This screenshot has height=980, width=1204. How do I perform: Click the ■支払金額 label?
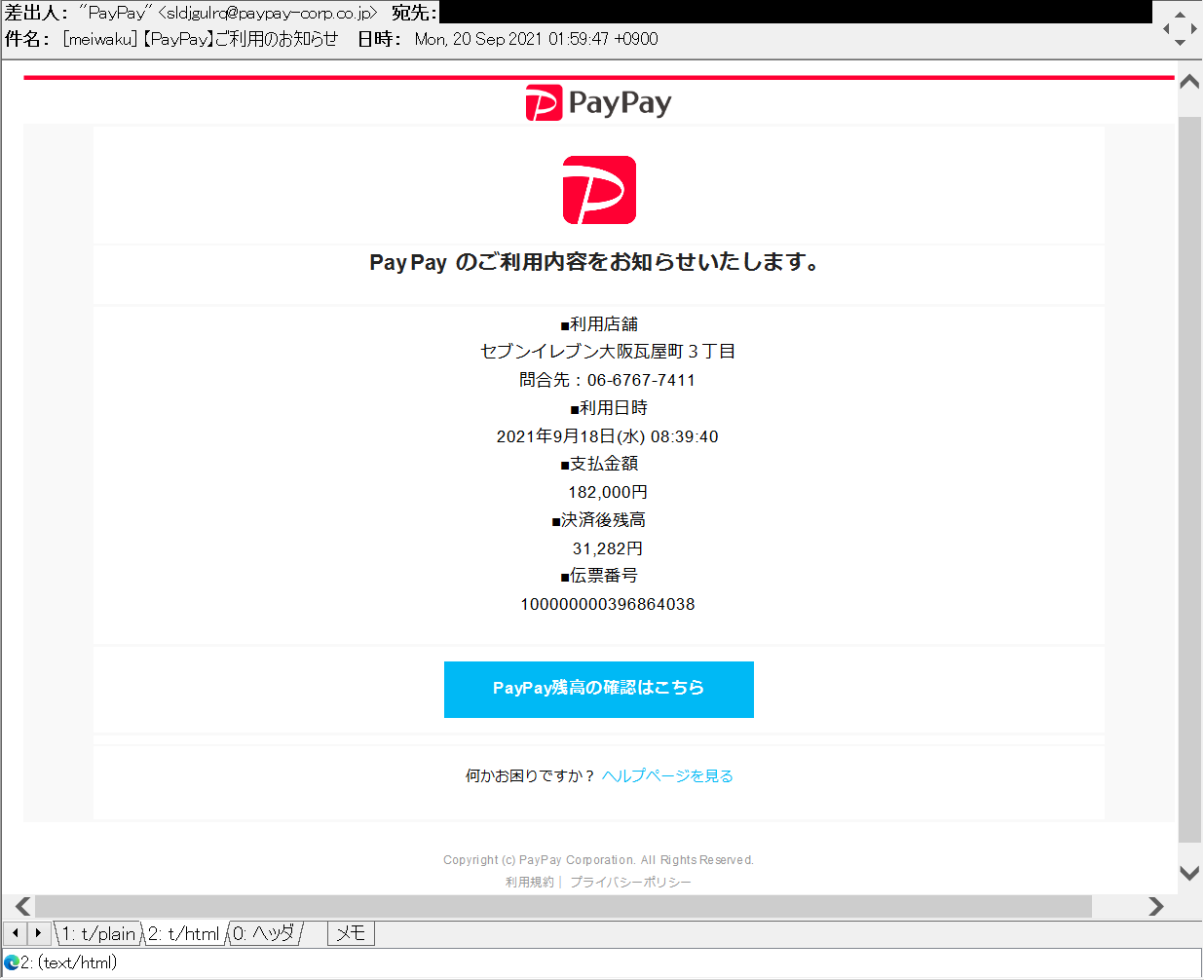pos(599,464)
